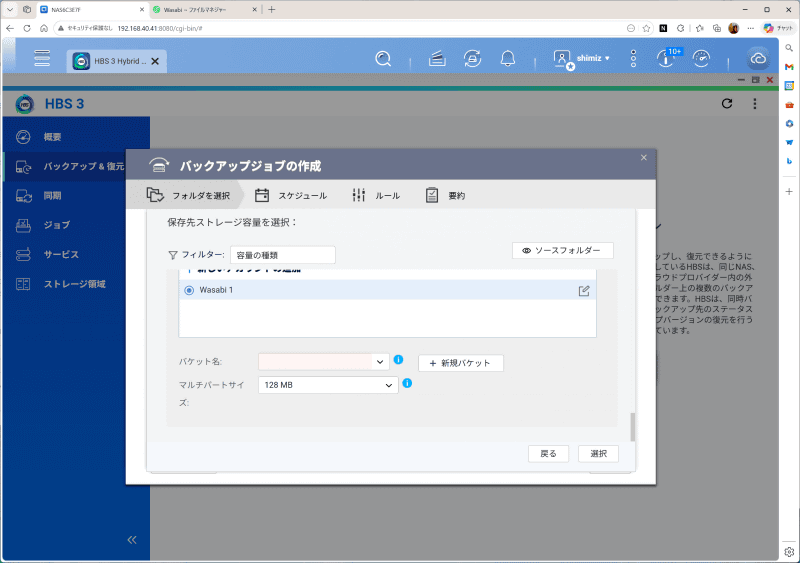Select the Wasabi 1 radio button
Viewport: 800px width, 563px height.
[x=189, y=290]
